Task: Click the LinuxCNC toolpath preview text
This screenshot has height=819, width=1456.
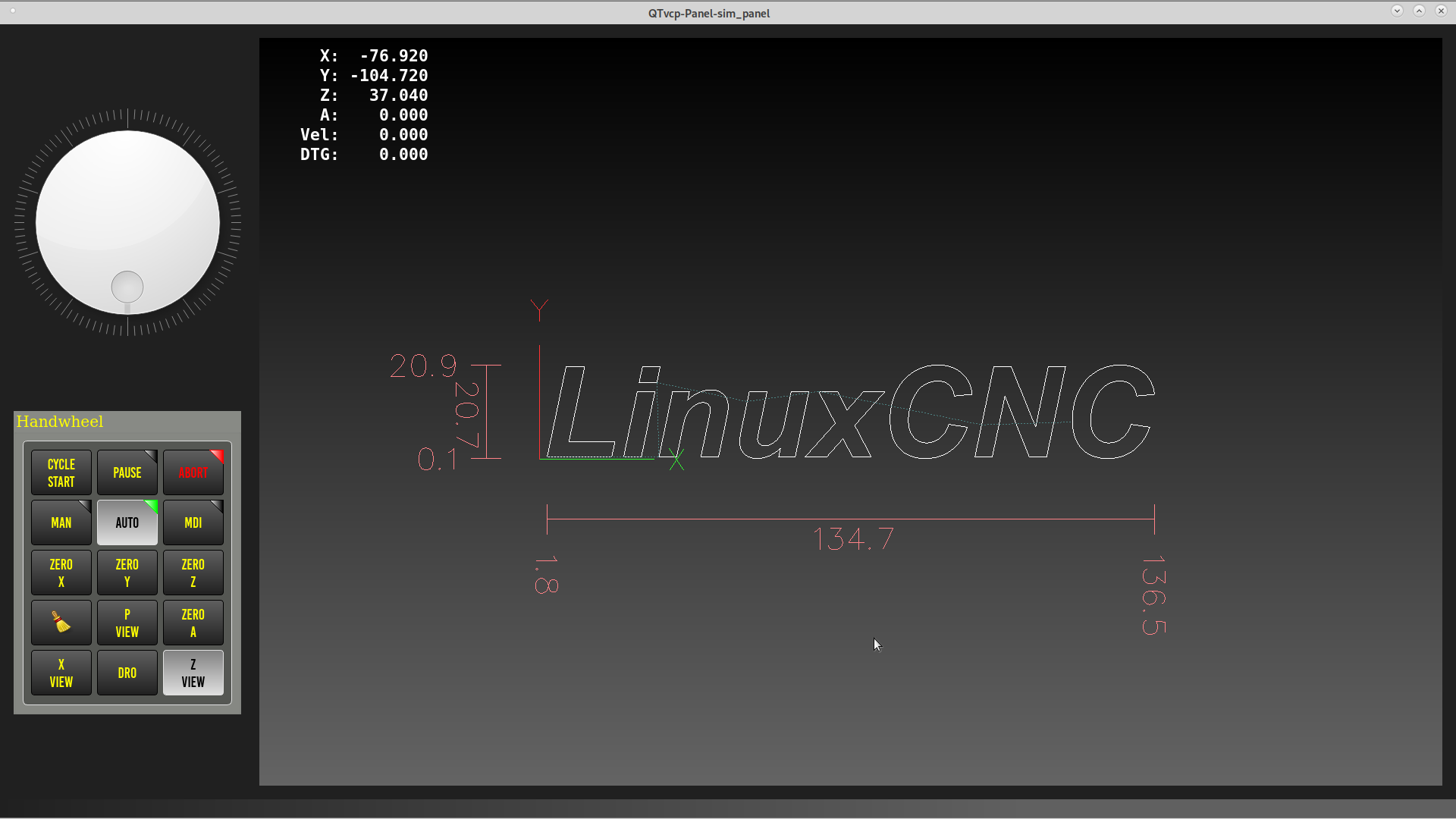Action: coord(851,412)
